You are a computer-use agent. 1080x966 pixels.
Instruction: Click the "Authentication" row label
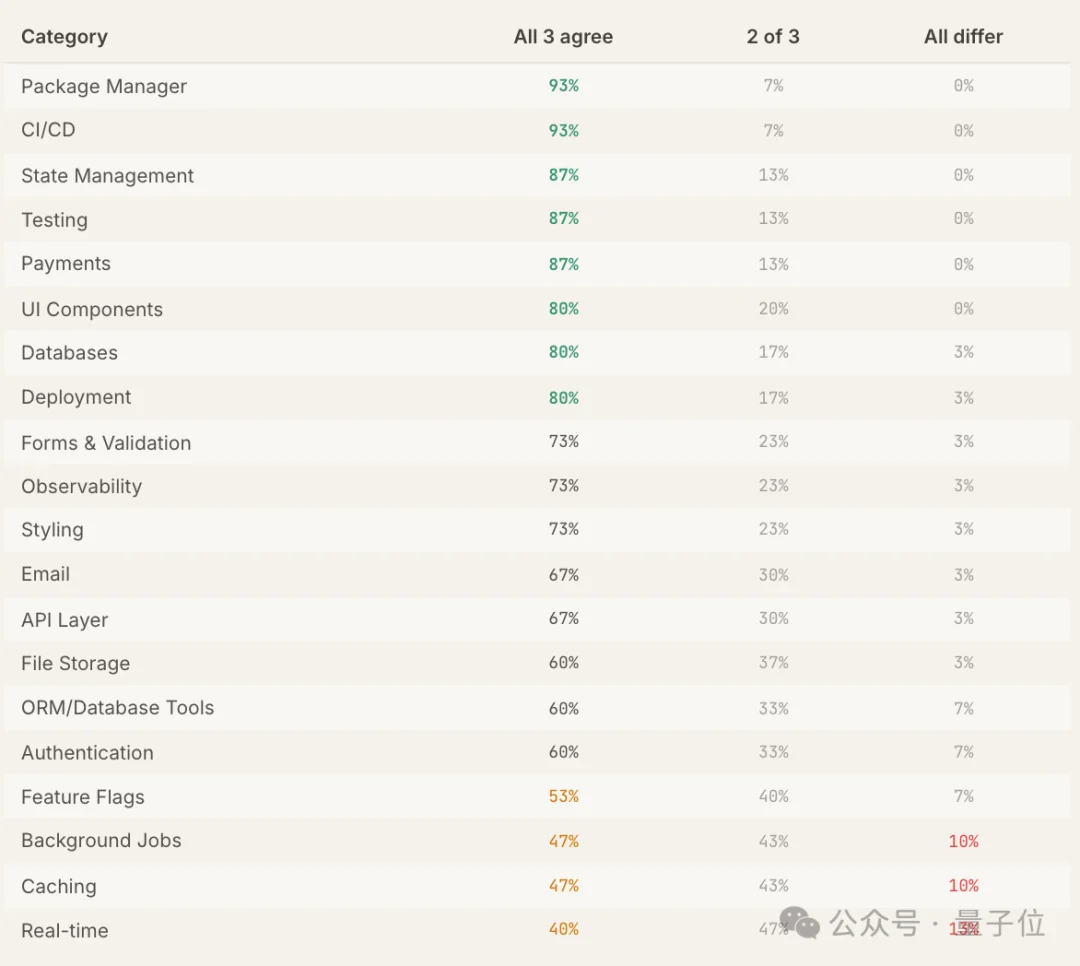[88, 753]
